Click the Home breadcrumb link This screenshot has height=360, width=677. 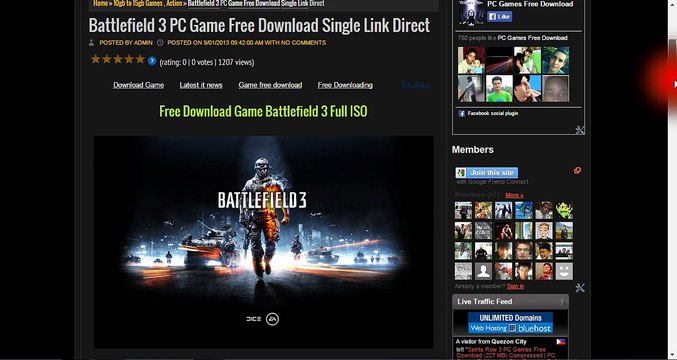click(x=100, y=3)
